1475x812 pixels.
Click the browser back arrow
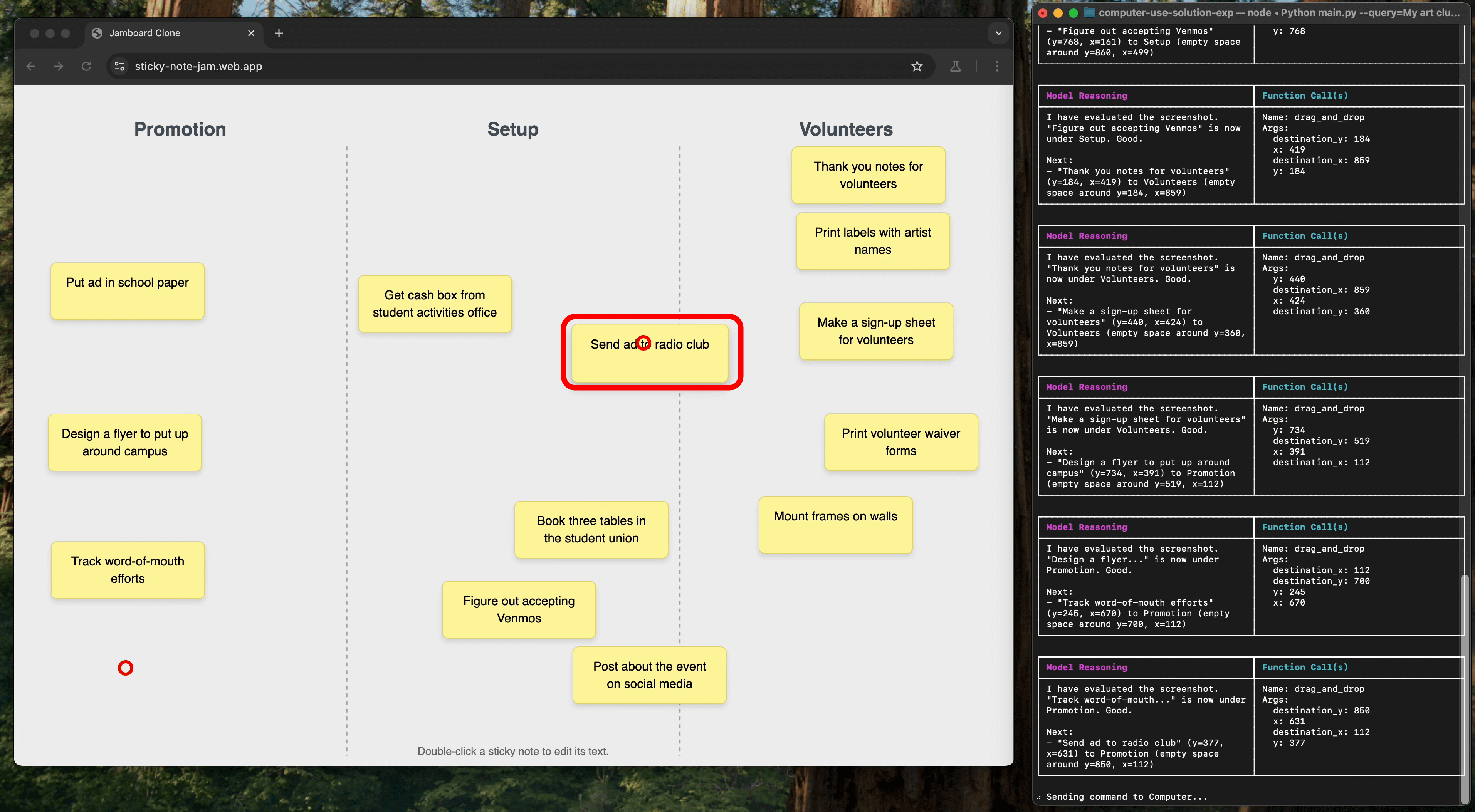click(31, 66)
